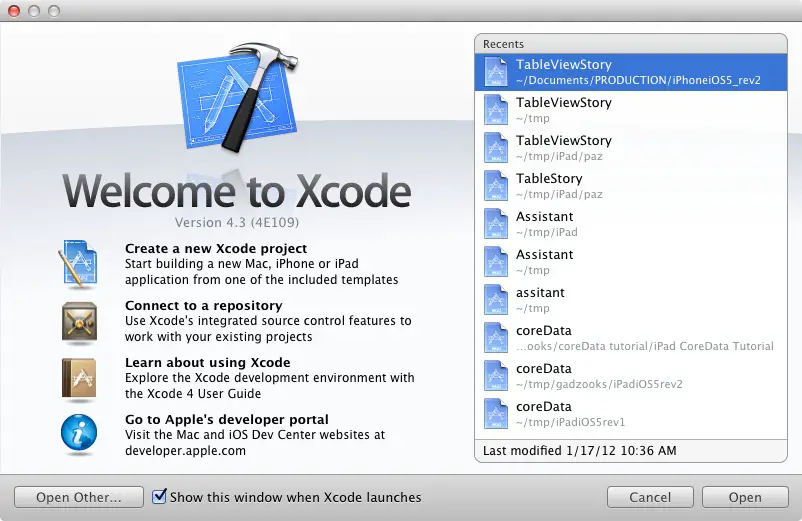Select Assistant project in ~/tmp/iPad
Screen dimensions: 802x521
pyautogui.click(x=545, y=224)
